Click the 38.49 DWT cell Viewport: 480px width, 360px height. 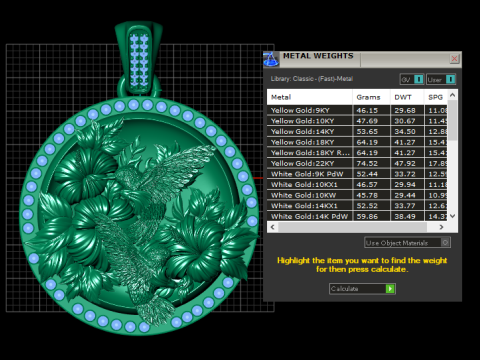[x=407, y=216]
